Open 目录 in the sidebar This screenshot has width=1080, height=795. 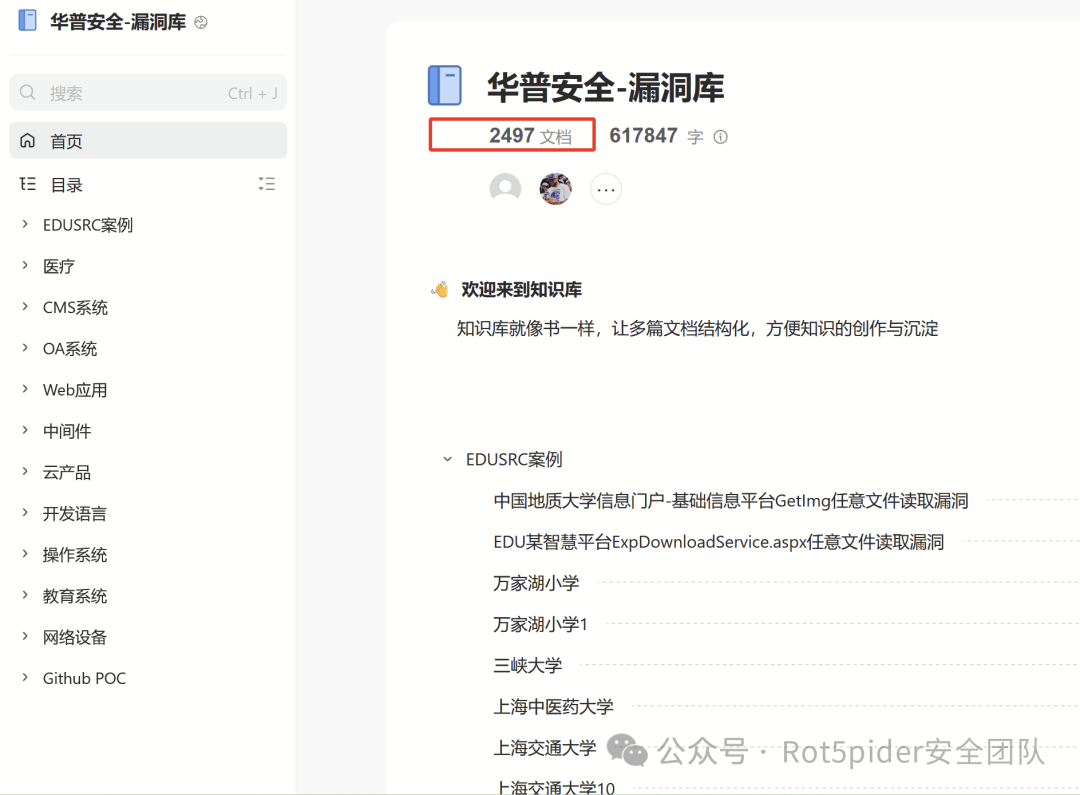67,185
